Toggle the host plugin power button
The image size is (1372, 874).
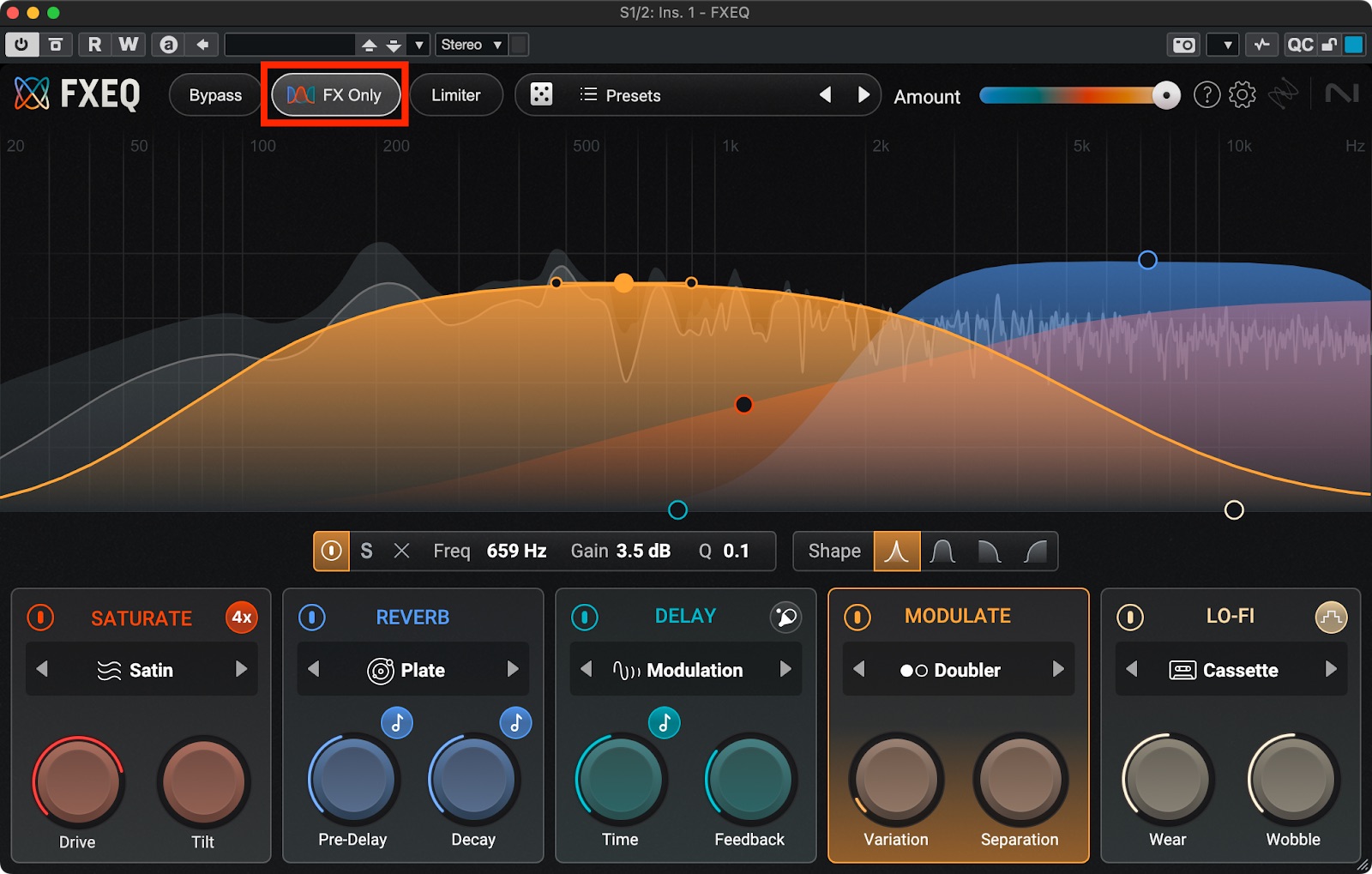pyautogui.click(x=21, y=45)
